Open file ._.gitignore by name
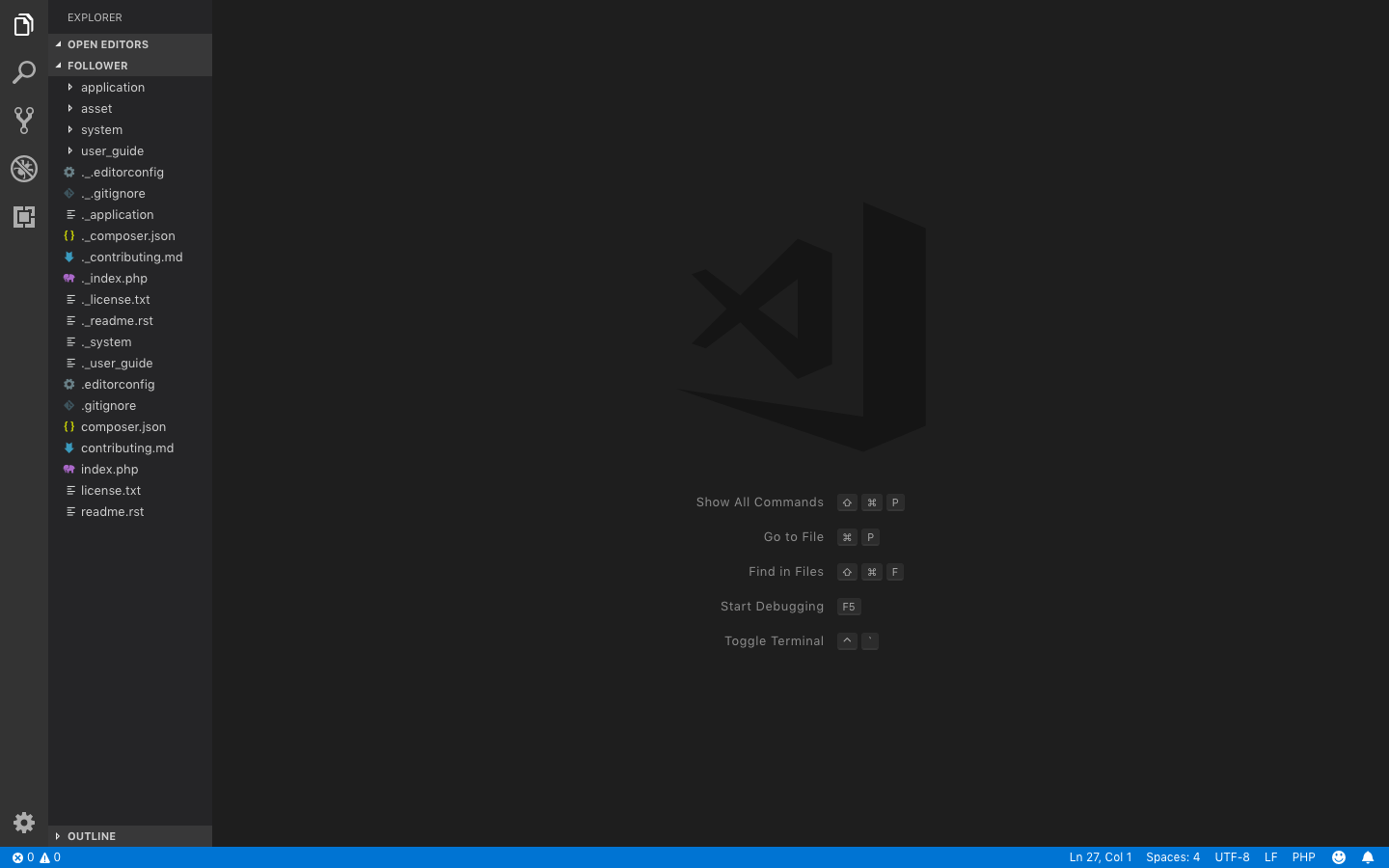1389x868 pixels. (113, 194)
